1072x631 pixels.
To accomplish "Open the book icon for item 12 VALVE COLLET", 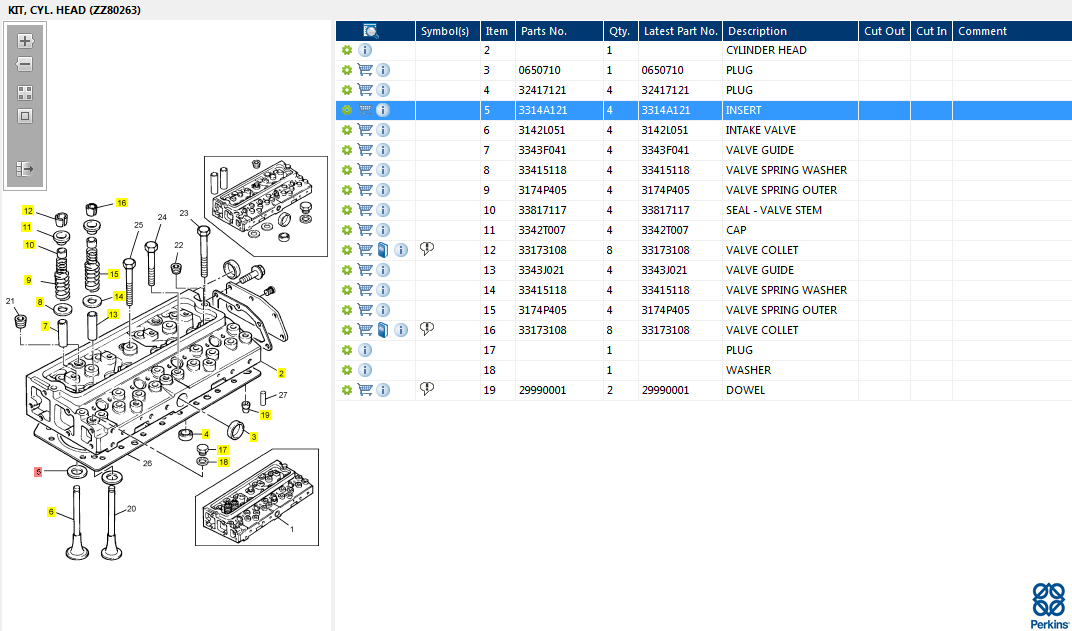I will click(383, 250).
